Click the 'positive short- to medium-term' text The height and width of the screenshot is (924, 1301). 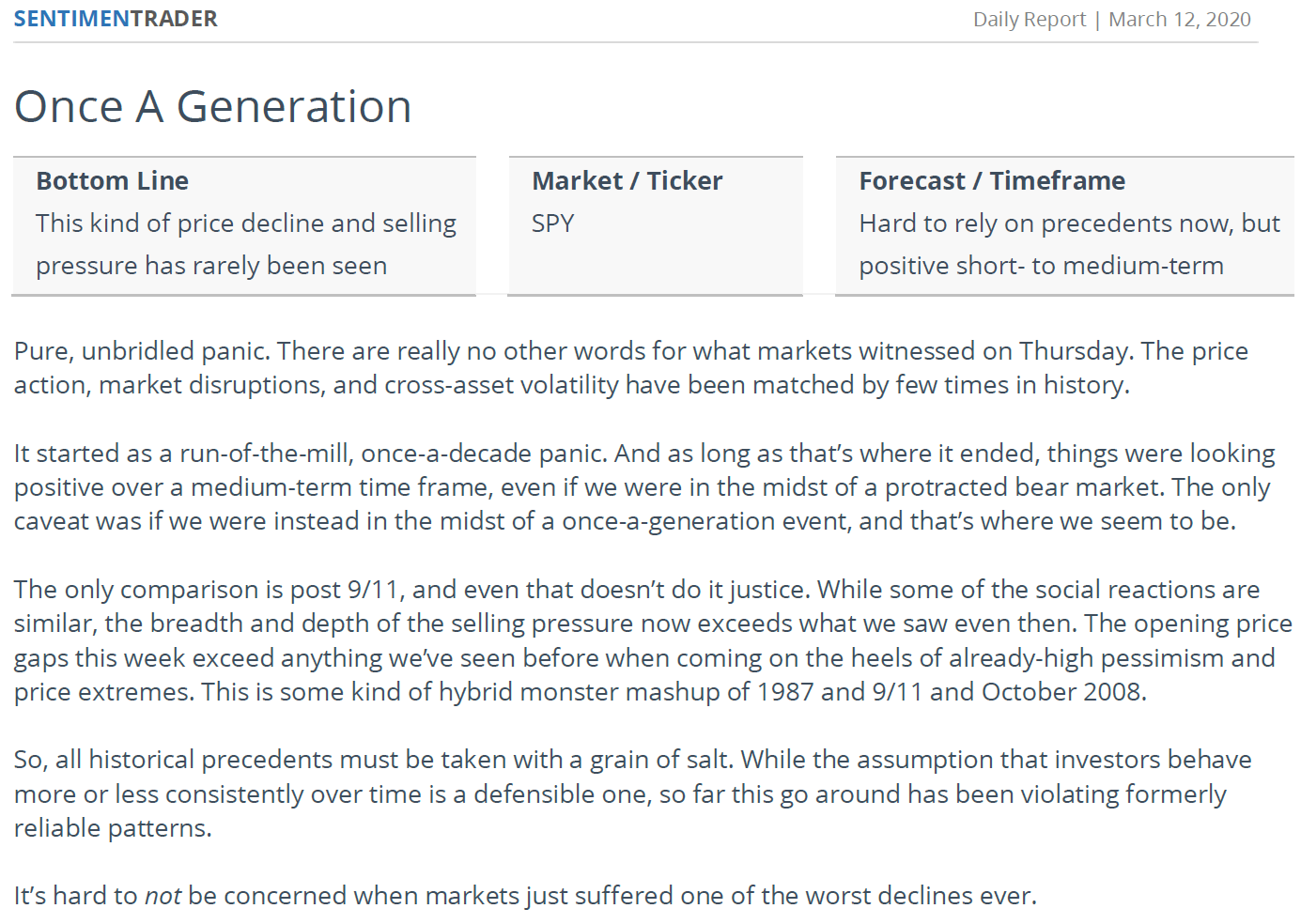[1041, 266]
